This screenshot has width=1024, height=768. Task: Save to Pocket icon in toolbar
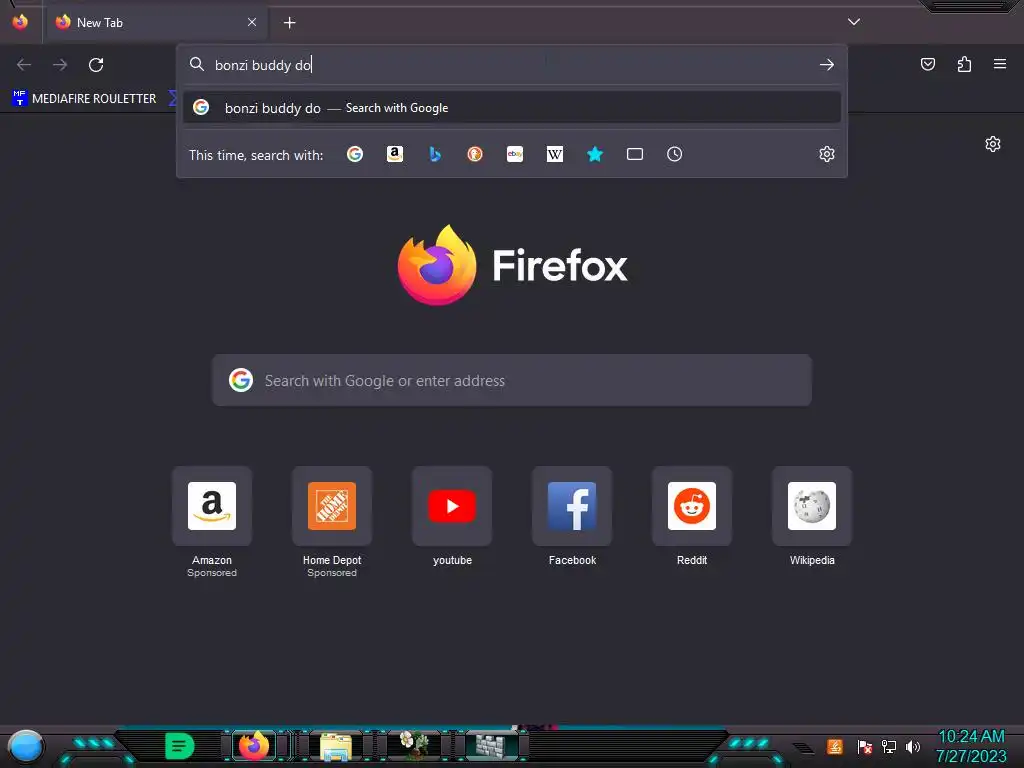928,64
